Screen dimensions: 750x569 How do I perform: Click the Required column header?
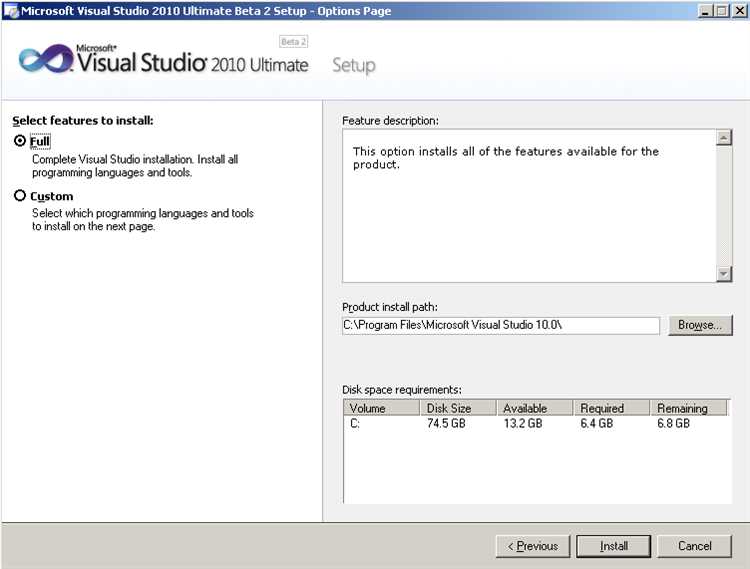(611, 408)
